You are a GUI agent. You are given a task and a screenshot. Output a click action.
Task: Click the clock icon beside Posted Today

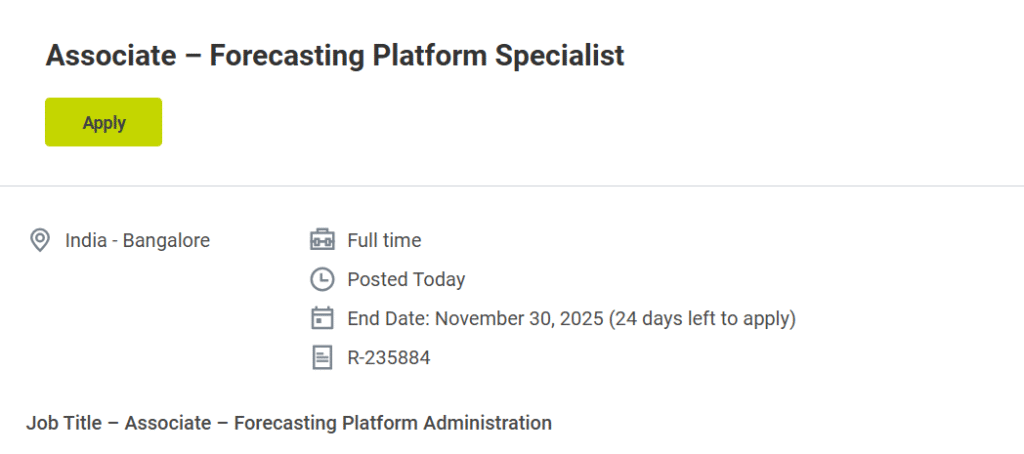tap(322, 279)
